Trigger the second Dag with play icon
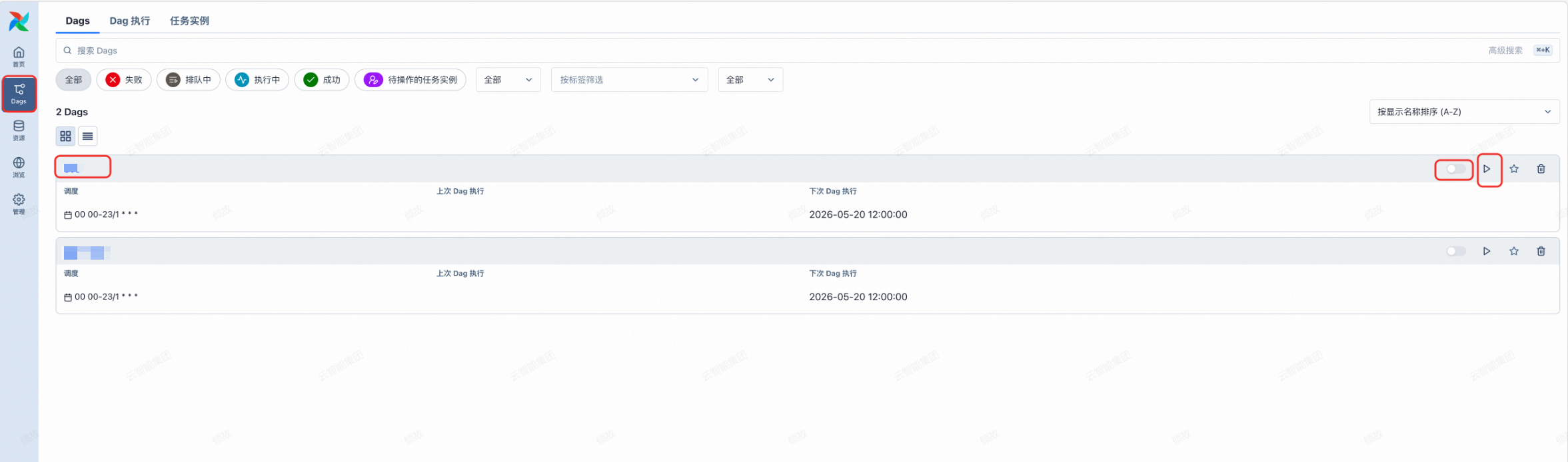The width and height of the screenshot is (1568, 462). (x=1487, y=251)
